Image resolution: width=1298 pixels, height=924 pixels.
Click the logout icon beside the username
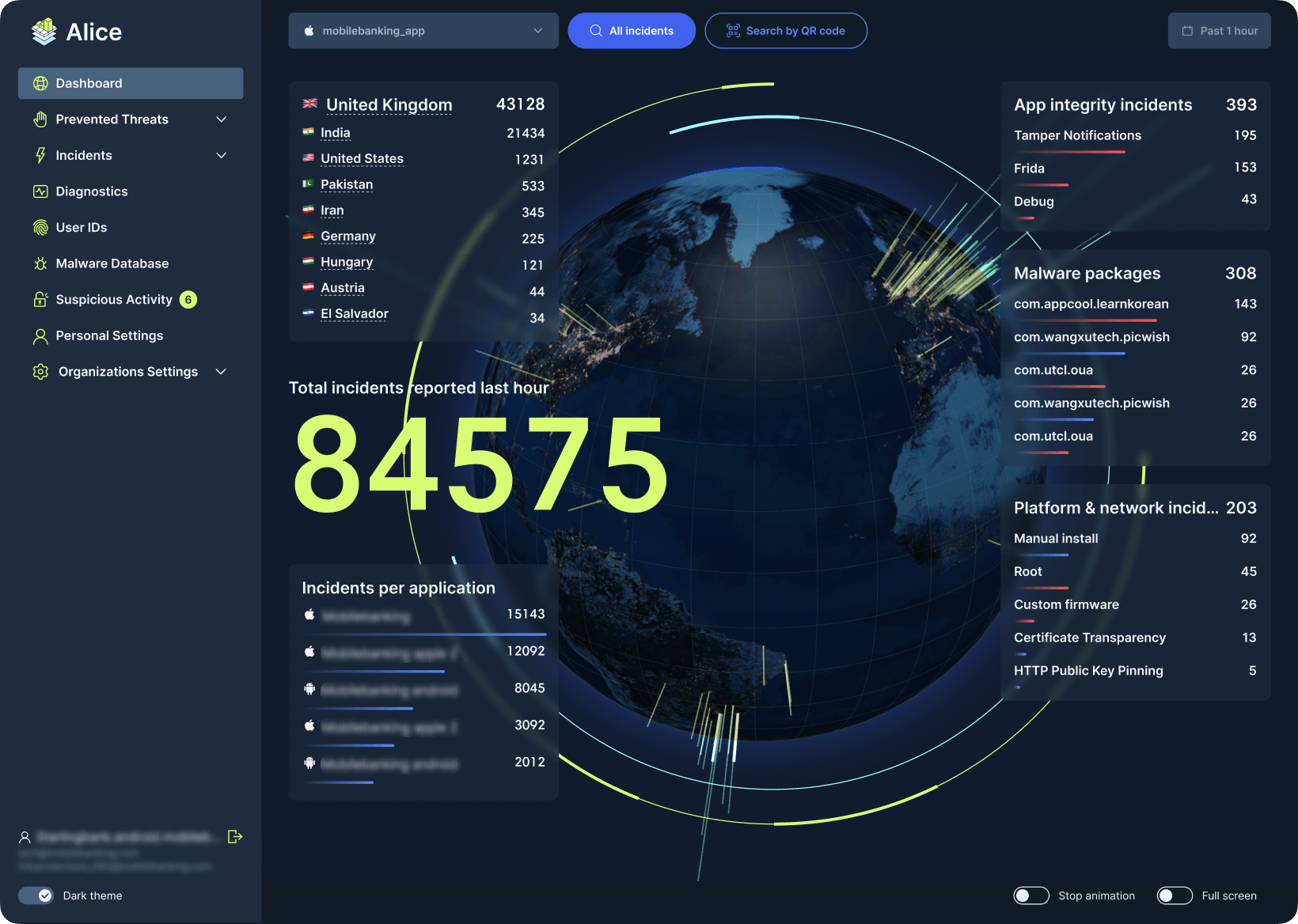coord(234,836)
